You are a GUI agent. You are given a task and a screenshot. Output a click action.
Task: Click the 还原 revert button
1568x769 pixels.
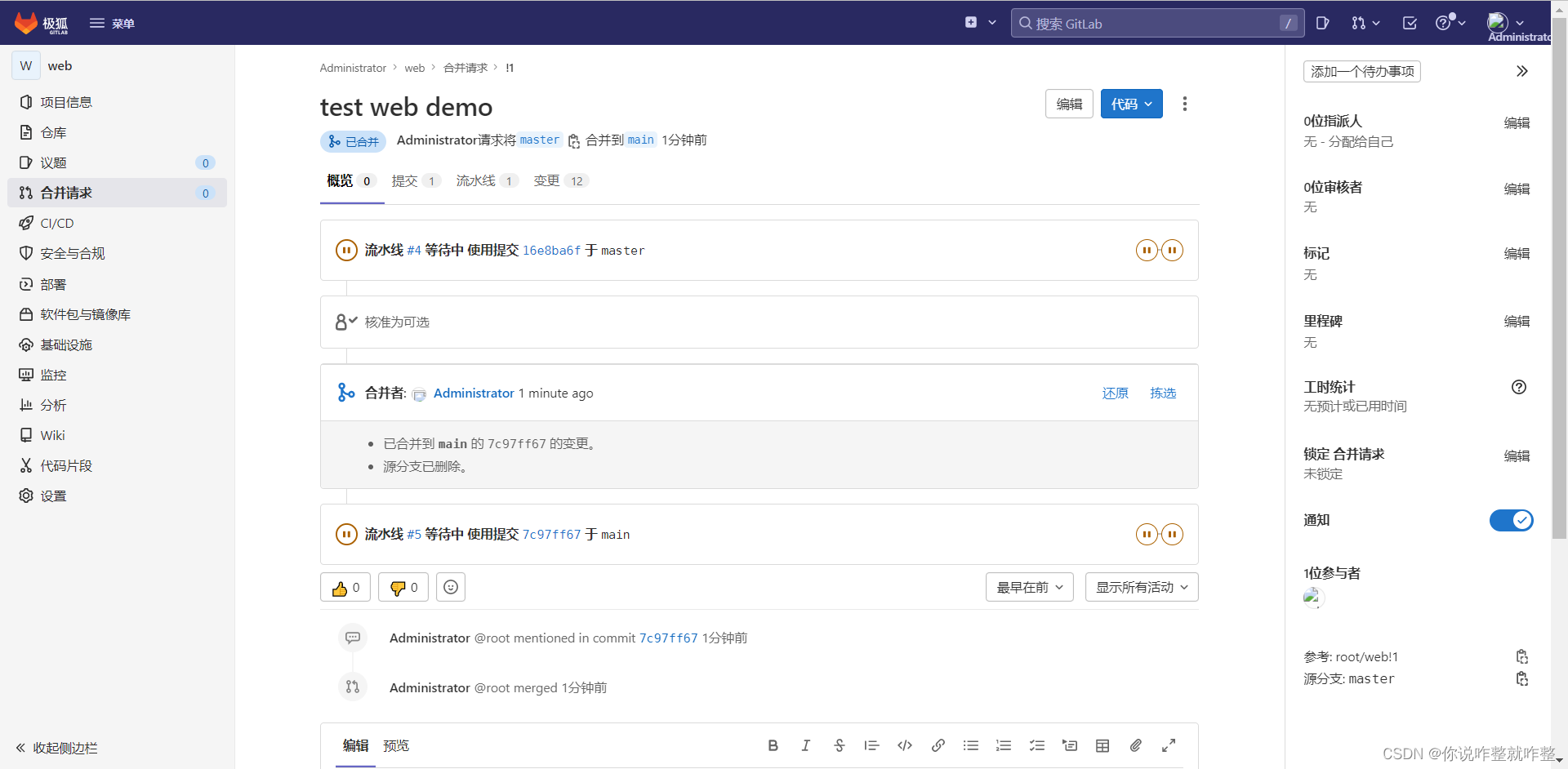click(1116, 393)
